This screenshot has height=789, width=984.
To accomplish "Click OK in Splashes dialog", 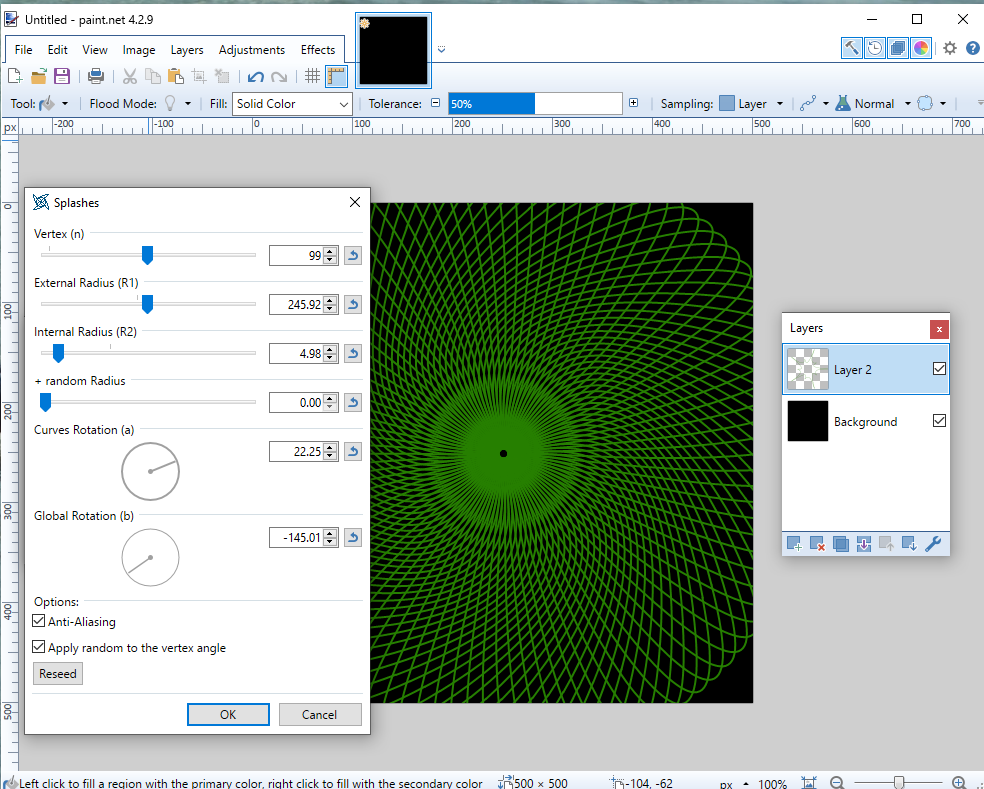I will click(228, 714).
